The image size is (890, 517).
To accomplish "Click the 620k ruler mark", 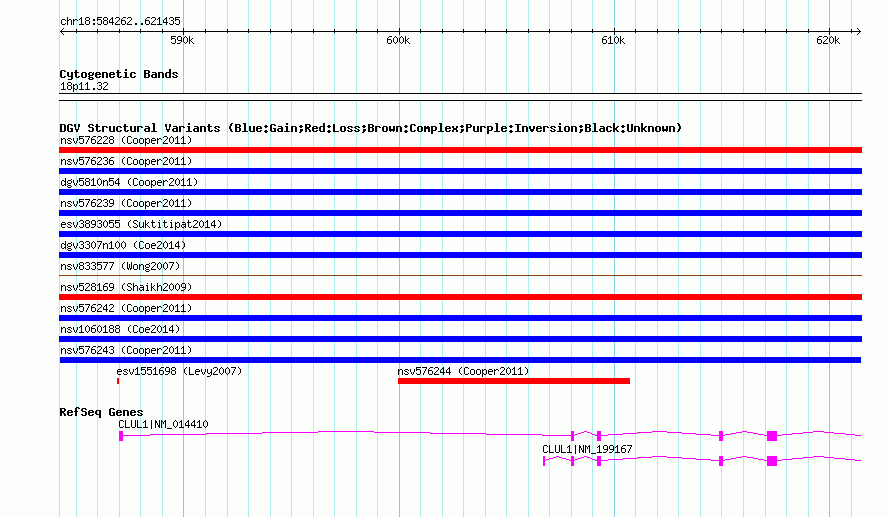I will tap(828, 40).
